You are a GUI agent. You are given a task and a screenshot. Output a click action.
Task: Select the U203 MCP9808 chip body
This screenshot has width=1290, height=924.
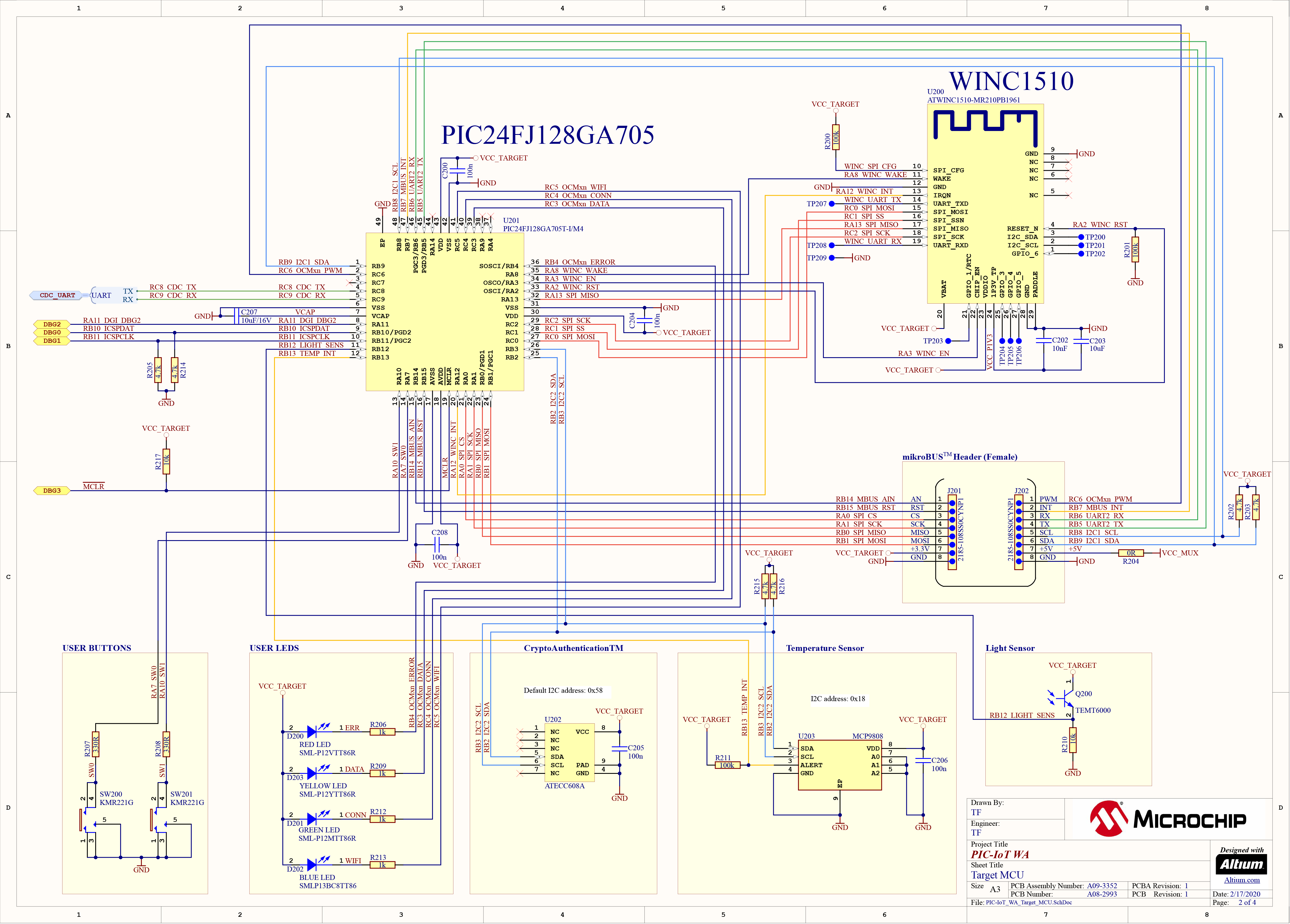(840, 765)
